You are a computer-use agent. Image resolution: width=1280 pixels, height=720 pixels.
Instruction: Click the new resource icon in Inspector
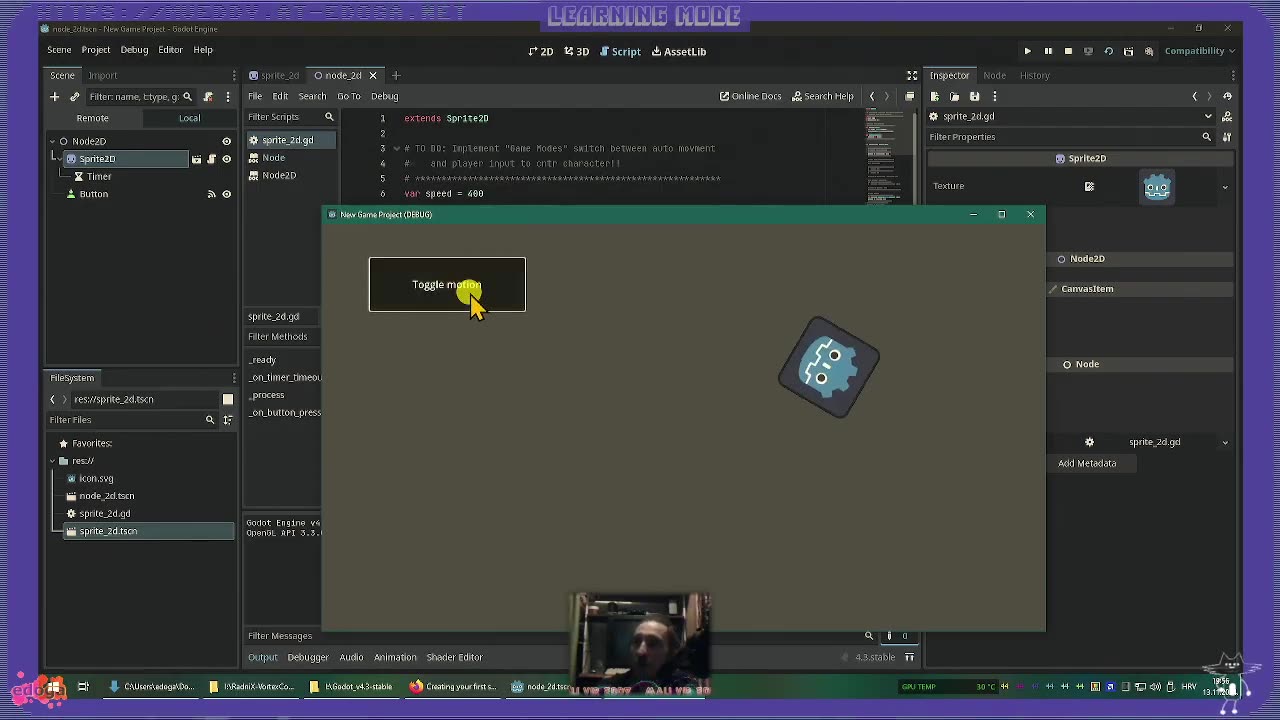pos(934,96)
